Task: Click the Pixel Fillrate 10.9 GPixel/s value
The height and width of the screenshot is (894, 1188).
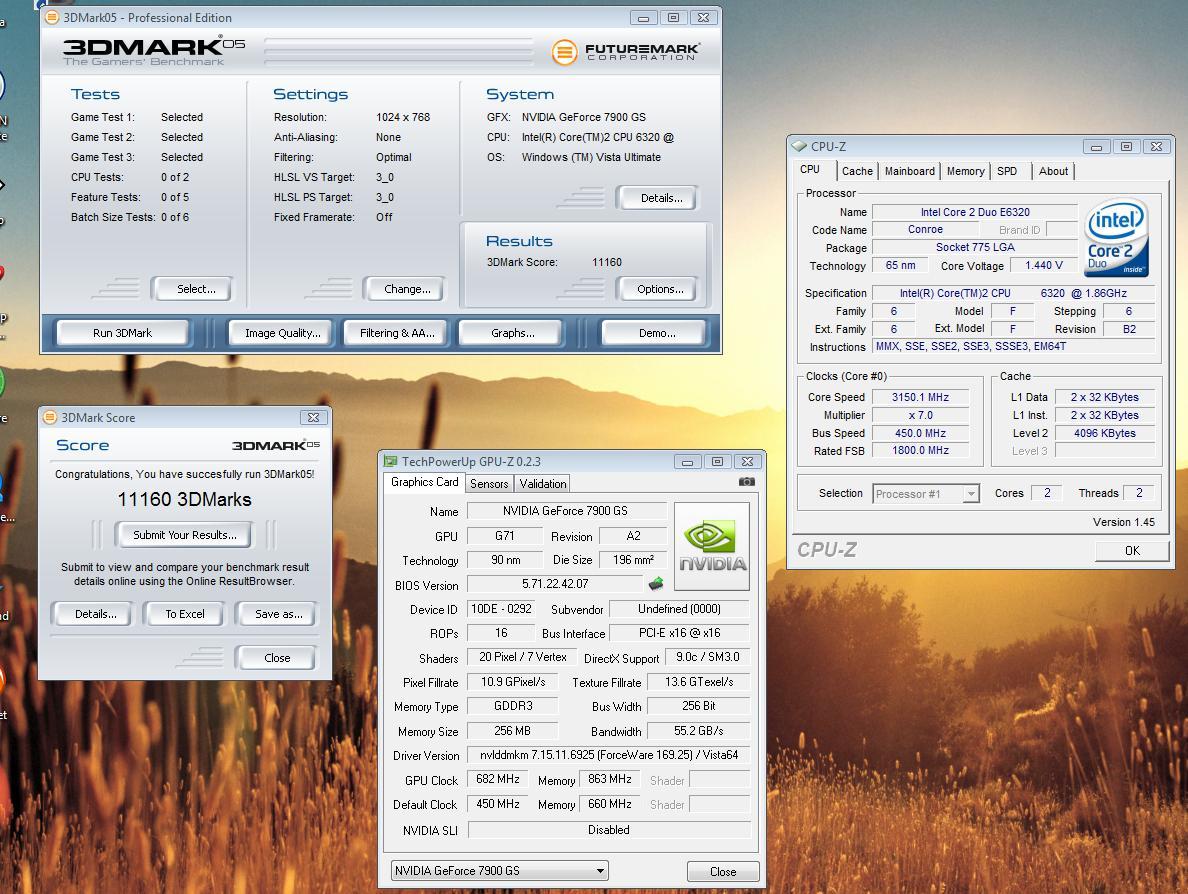Action: 513,681
